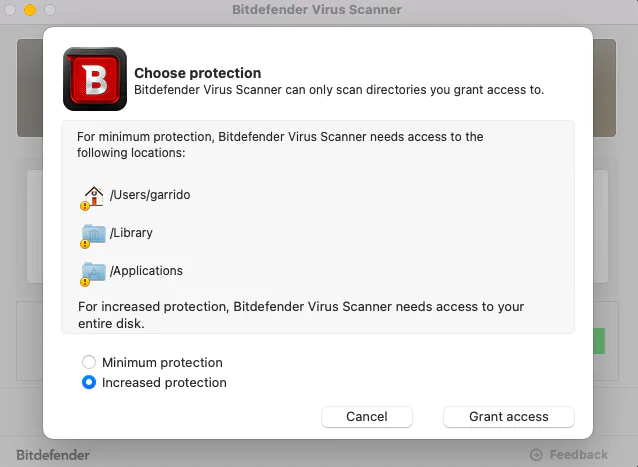Click the Applications folder icon
Screen dimensions: 638x467
(93, 272)
